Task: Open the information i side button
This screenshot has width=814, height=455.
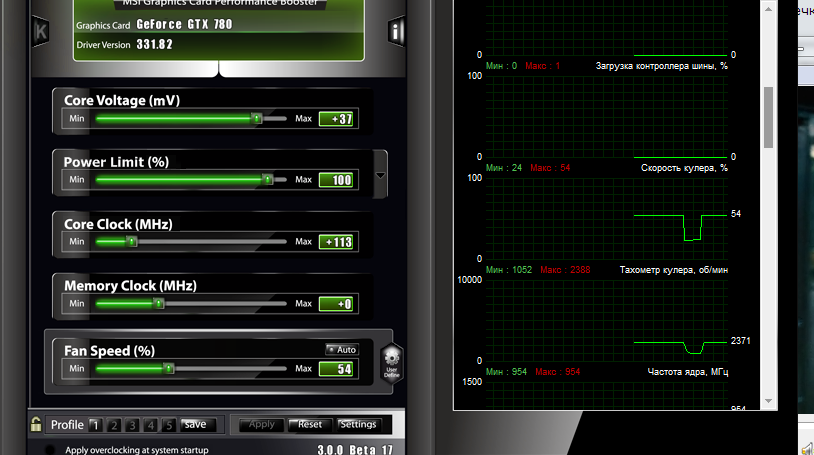Action: [396, 32]
